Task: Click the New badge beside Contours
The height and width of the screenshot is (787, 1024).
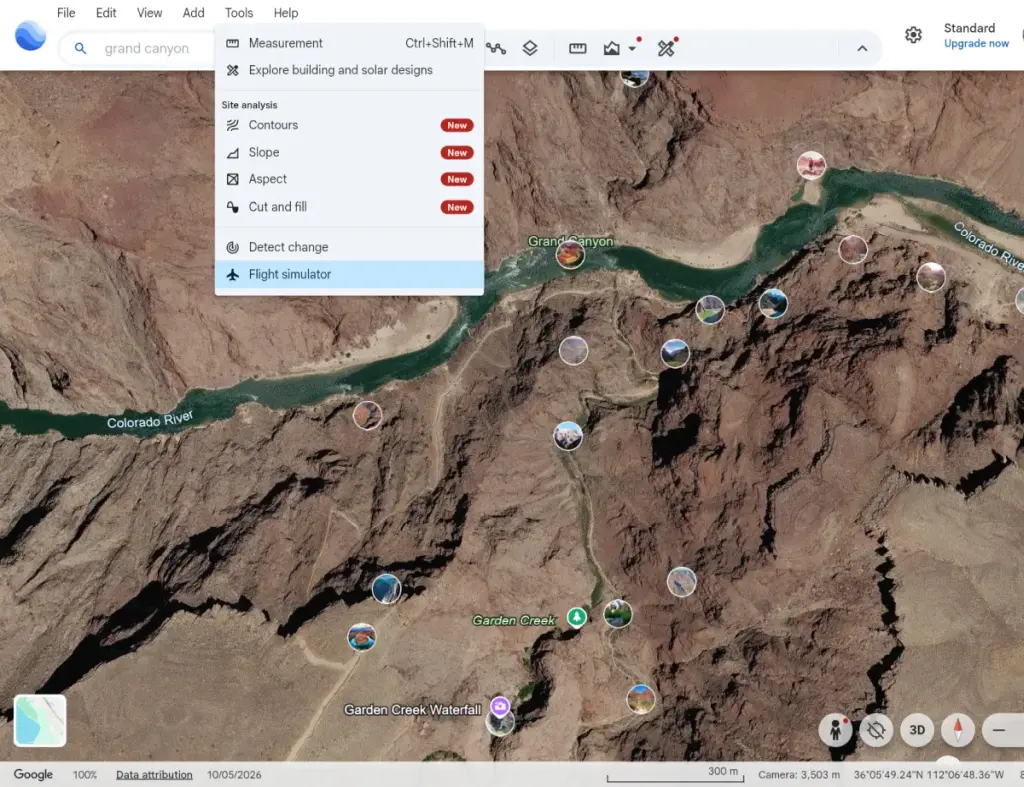Action: [457, 125]
